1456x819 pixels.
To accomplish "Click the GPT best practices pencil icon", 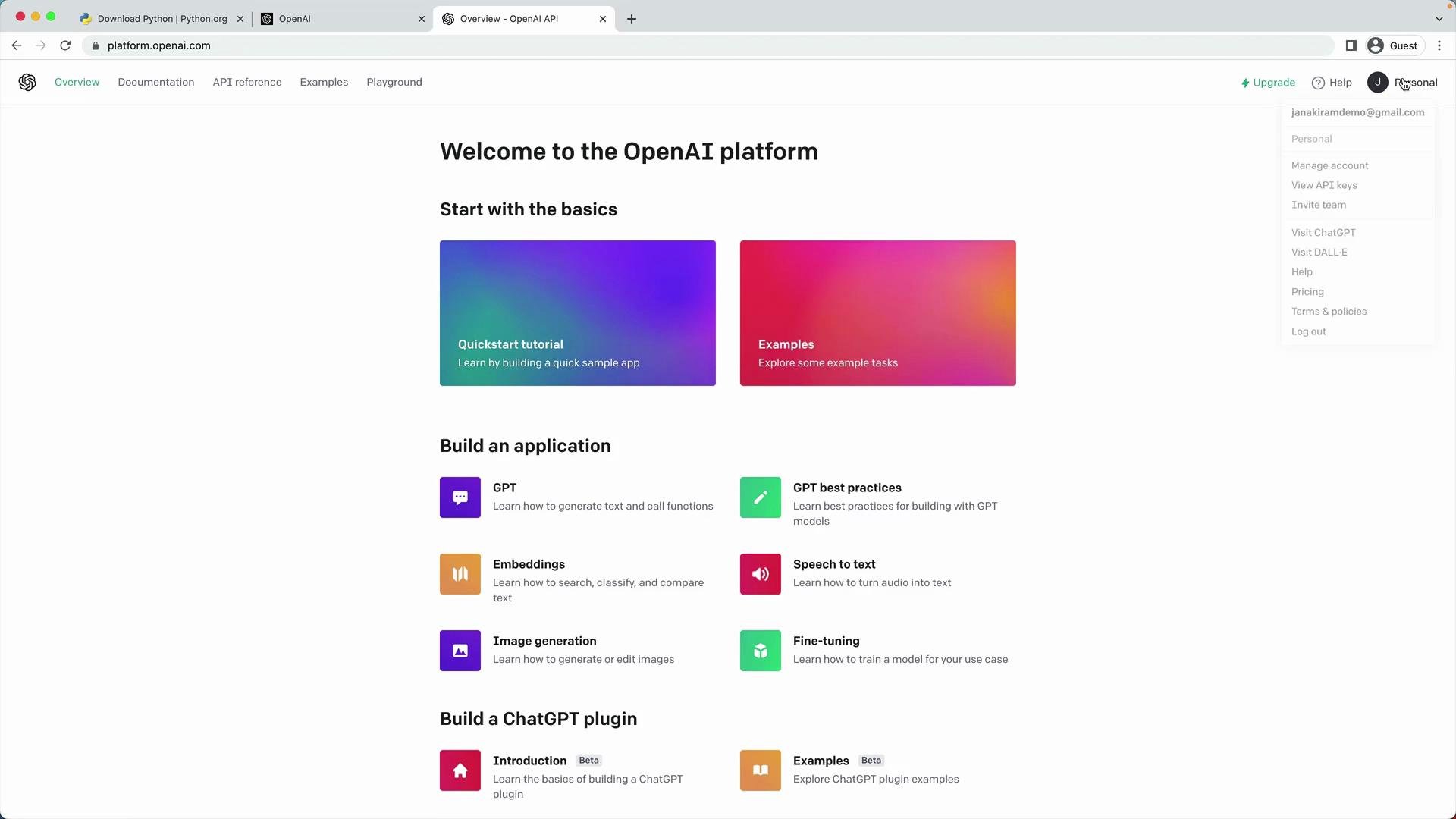I will [761, 497].
